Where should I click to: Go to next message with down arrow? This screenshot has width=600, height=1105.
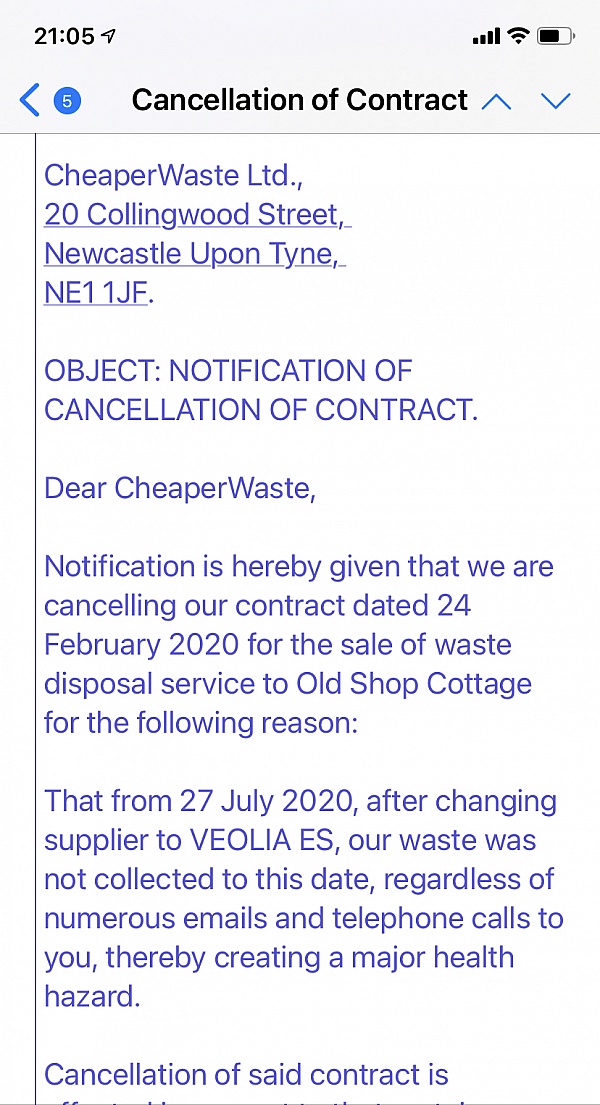[556, 101]
